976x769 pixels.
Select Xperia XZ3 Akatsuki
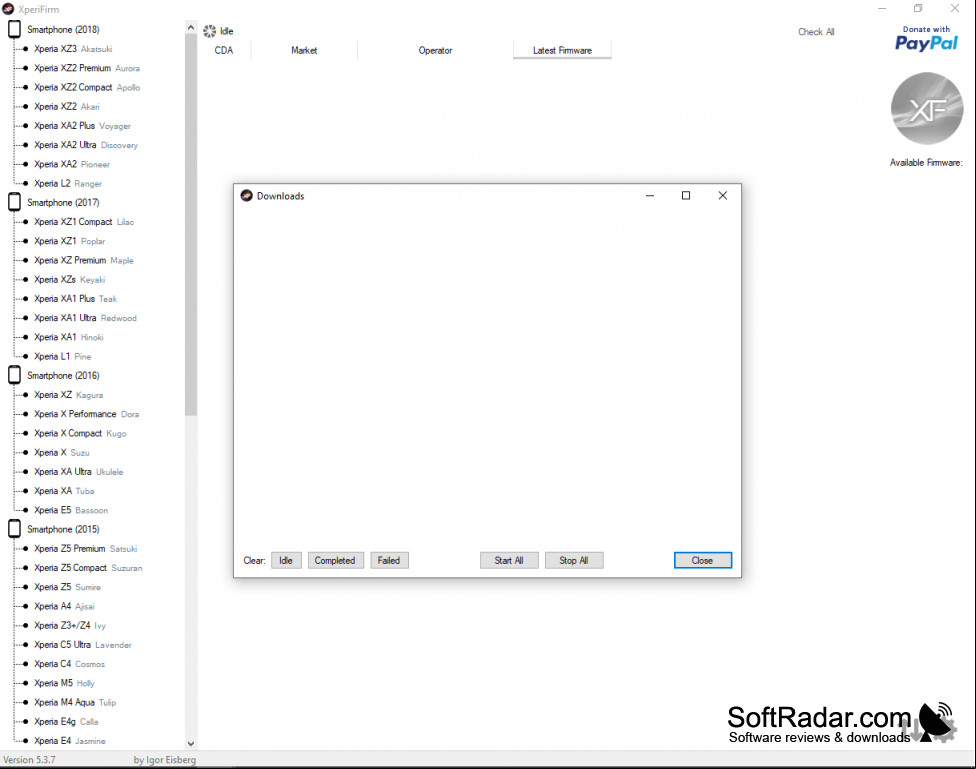point(73,49)
